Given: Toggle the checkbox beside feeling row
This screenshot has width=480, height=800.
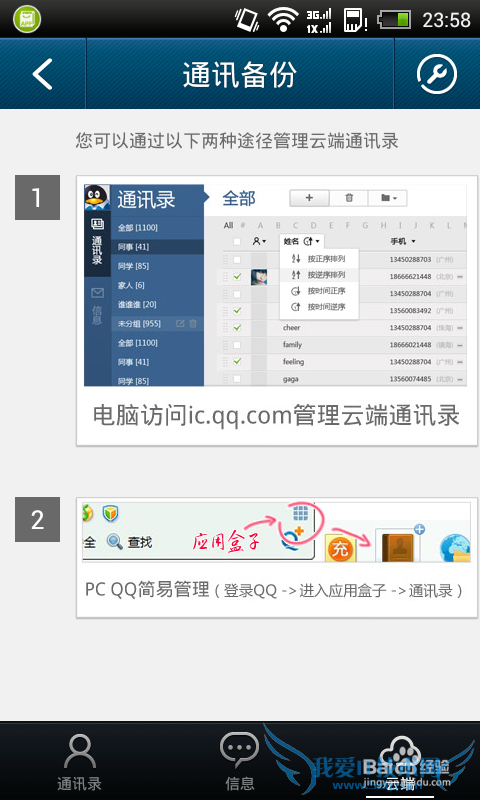Looking at the screenshot, I should [x=237, y=362].
